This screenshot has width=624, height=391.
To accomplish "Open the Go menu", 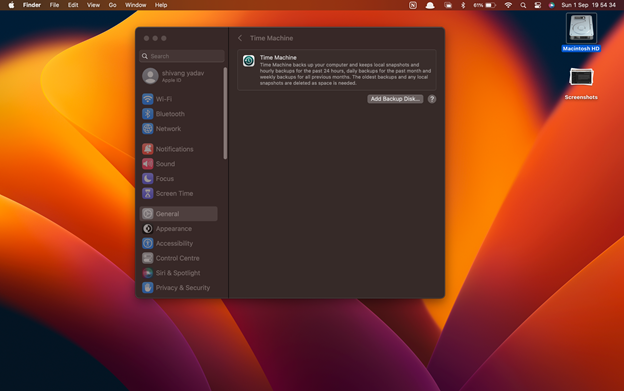I will click(x=112, y=5).
